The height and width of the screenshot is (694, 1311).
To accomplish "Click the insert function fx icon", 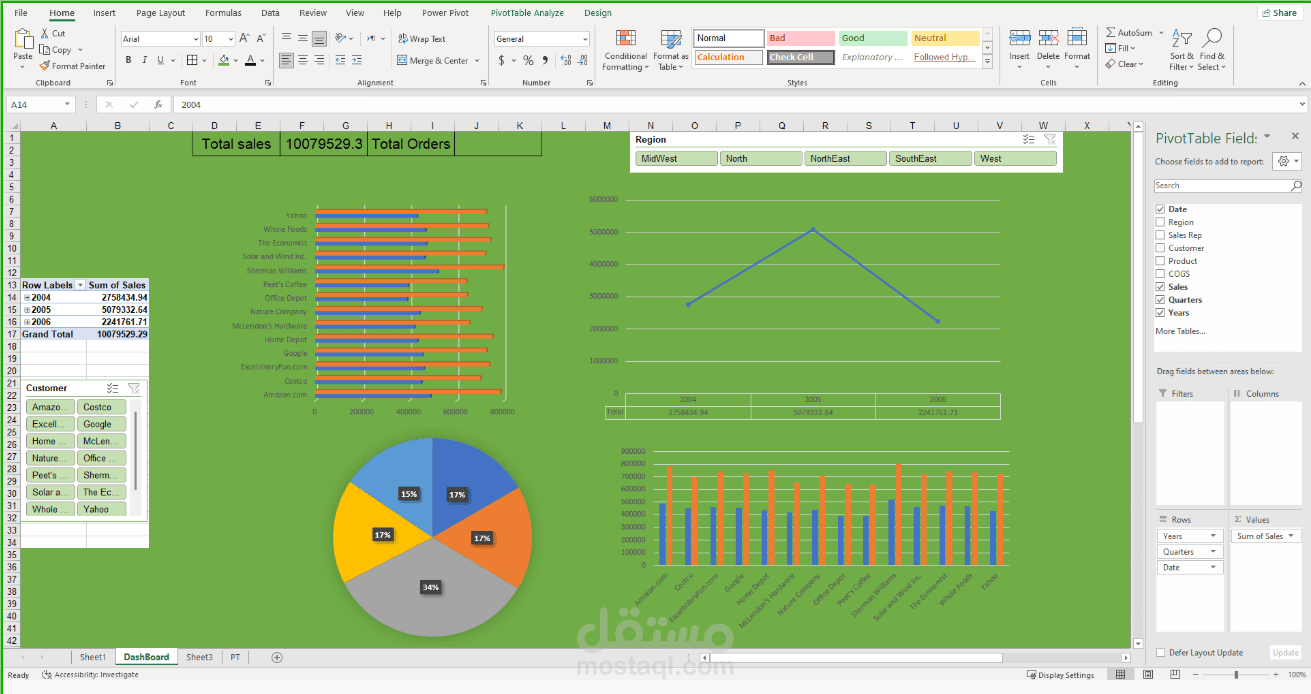I will pos(158,104).
